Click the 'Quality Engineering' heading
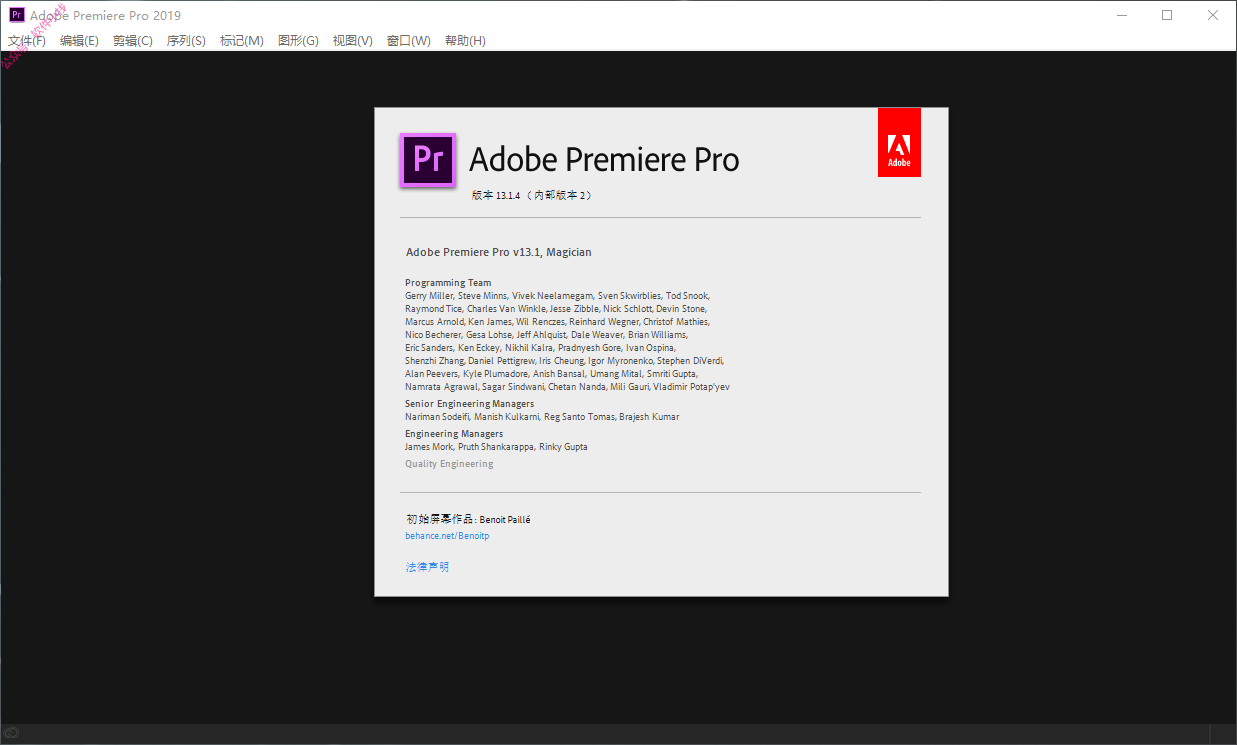Image resolution: width=1237 pixels, height=745 pixels. [449, 464]
